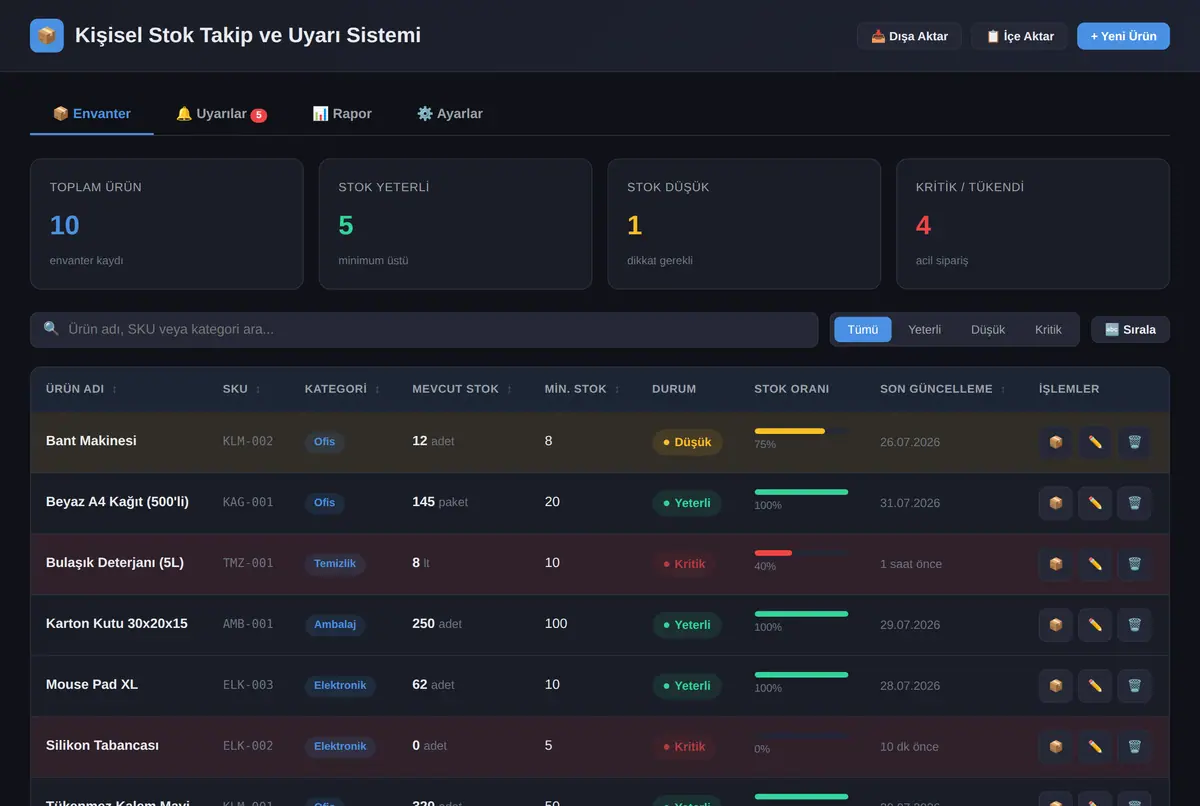Update stock for Bant Makinesi via box icon
The image size is (1200, 806).
tap(1055, 442)
